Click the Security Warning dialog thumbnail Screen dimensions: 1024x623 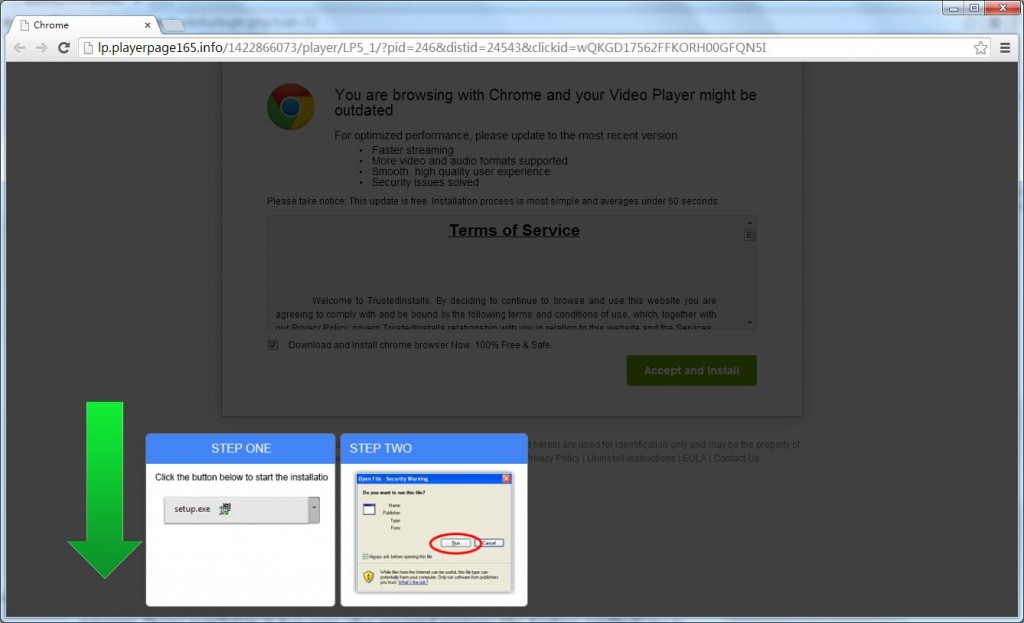(434, 532)
